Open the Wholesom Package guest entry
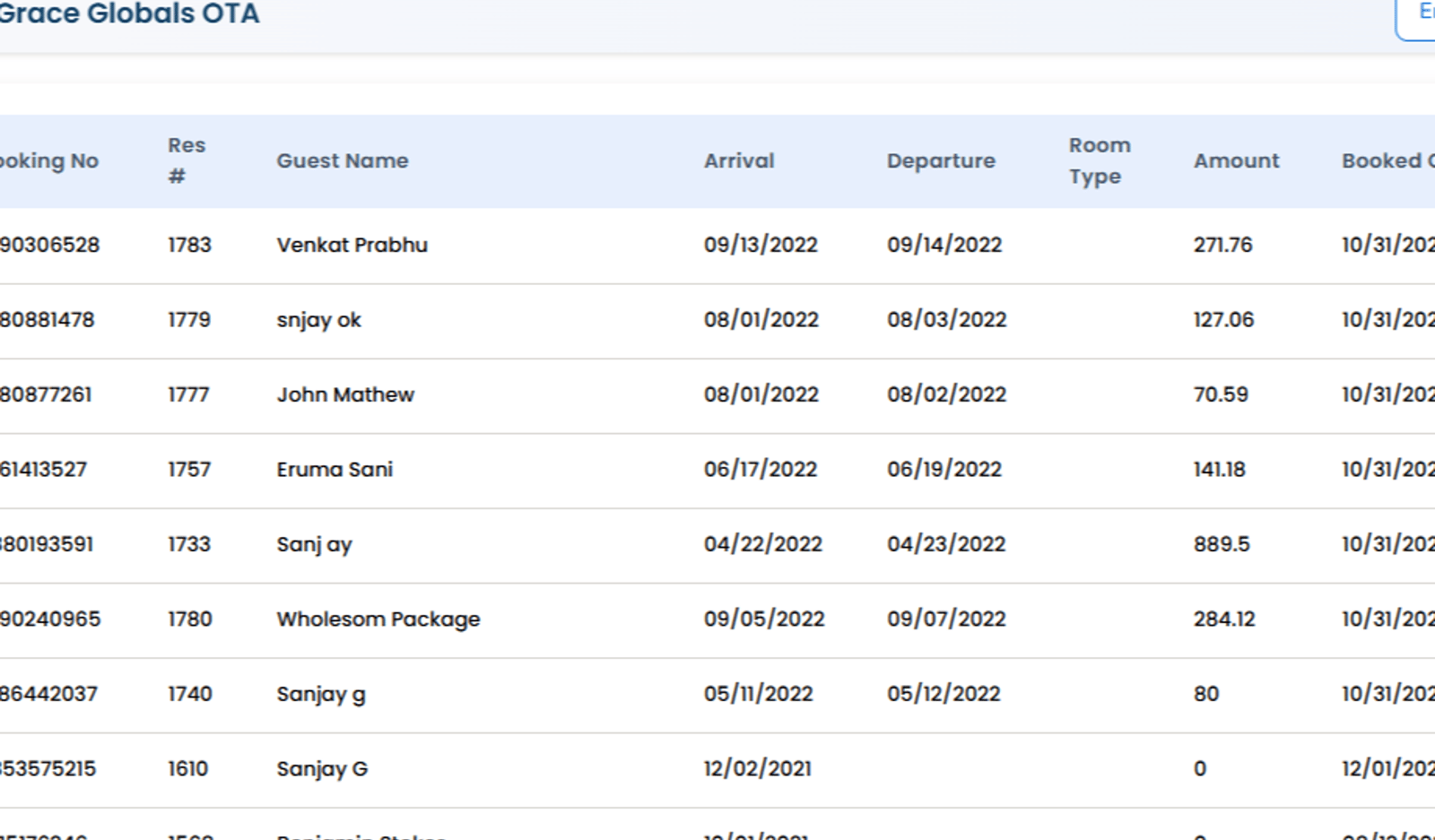 [378, 619]
